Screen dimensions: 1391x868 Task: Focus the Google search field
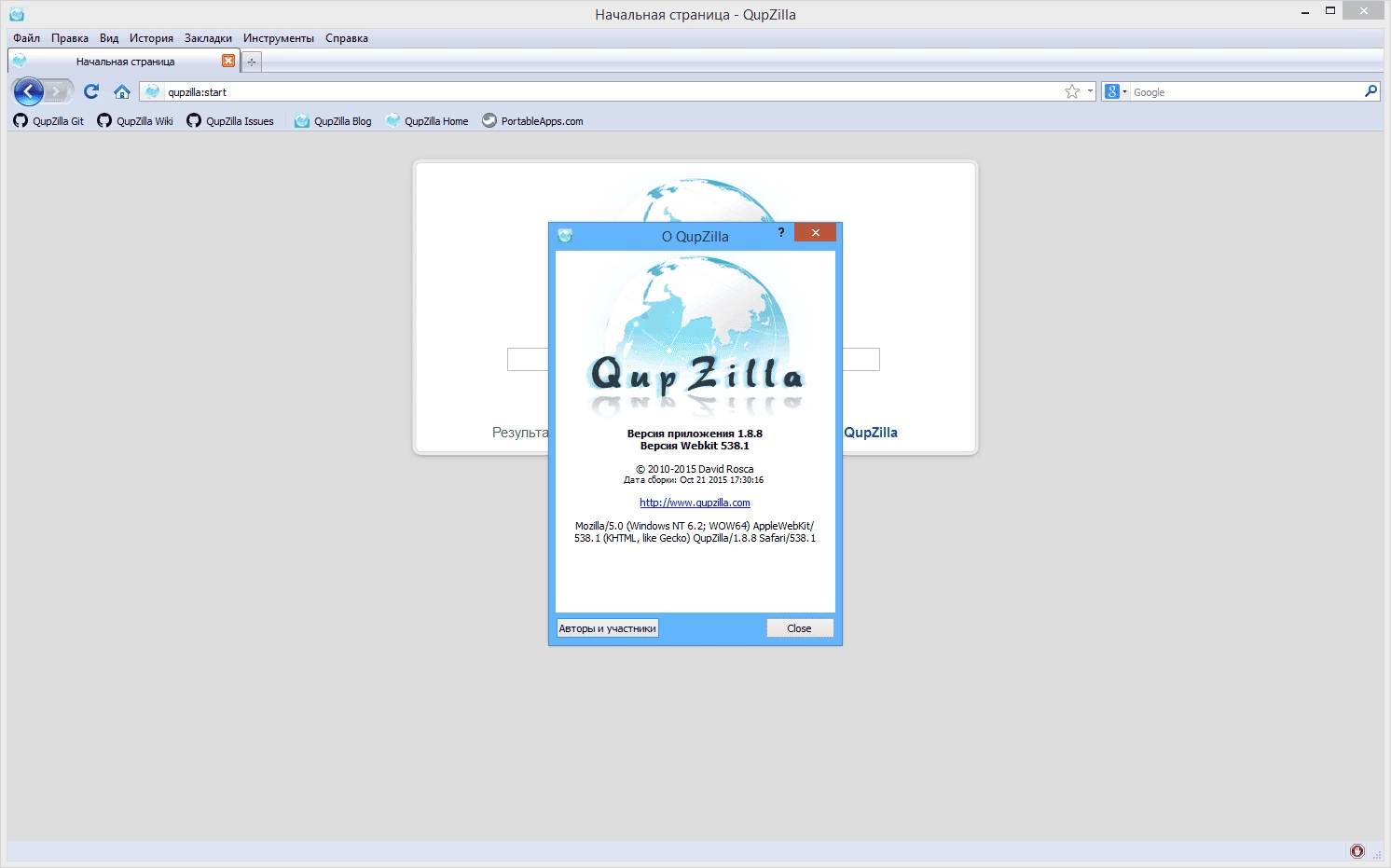tap(1246, 91)
